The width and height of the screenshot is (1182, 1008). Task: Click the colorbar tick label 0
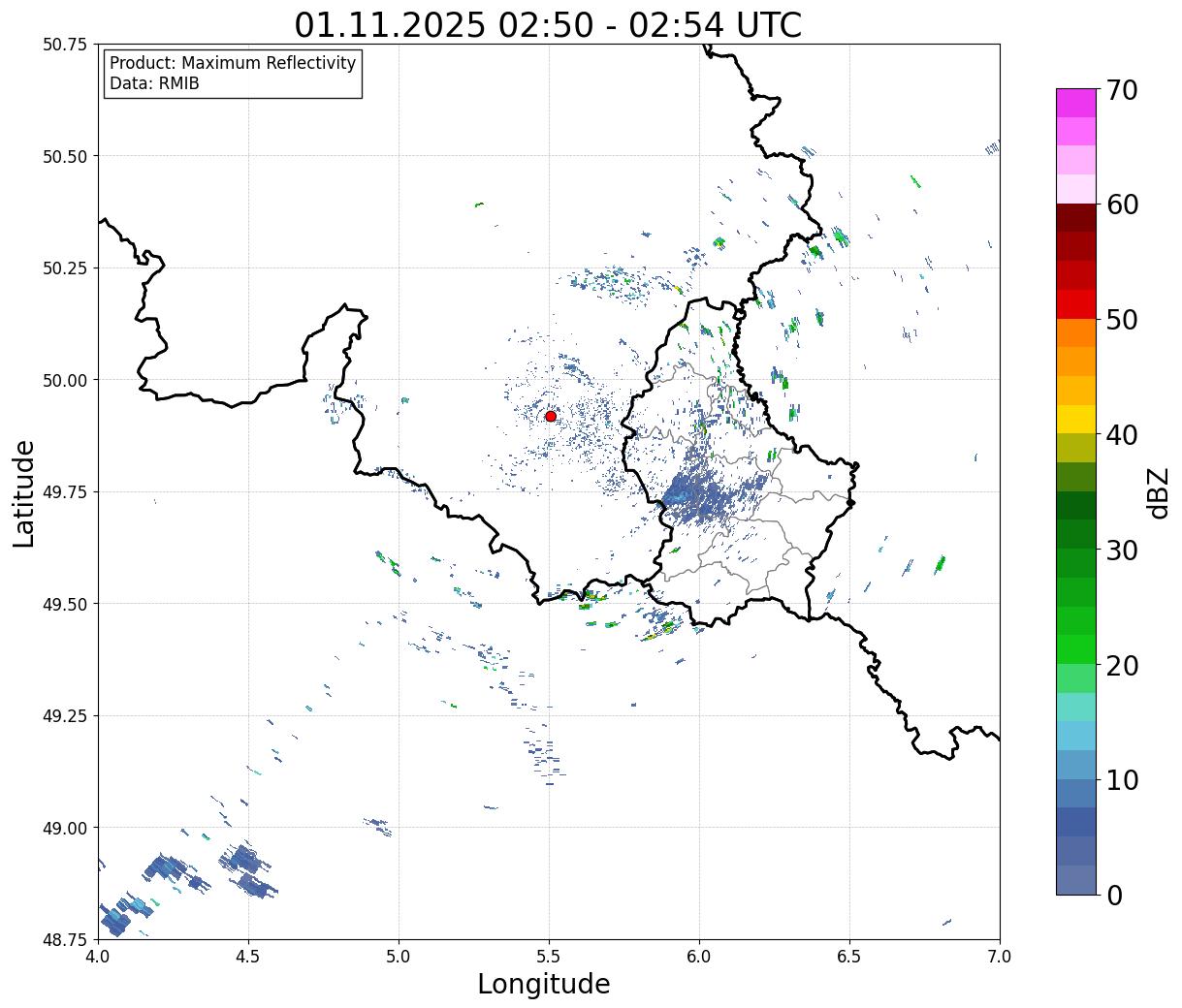(1114, 896)
